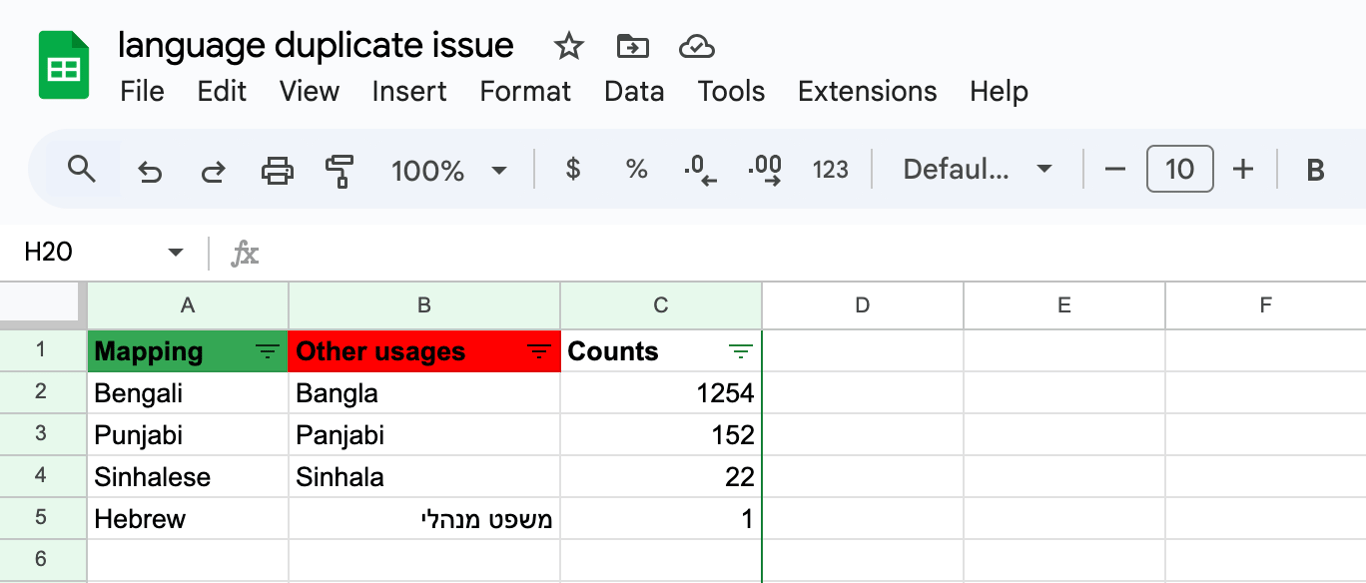Decrease font size with minus button
The image size is (1366, 583).
[1115, 169]
